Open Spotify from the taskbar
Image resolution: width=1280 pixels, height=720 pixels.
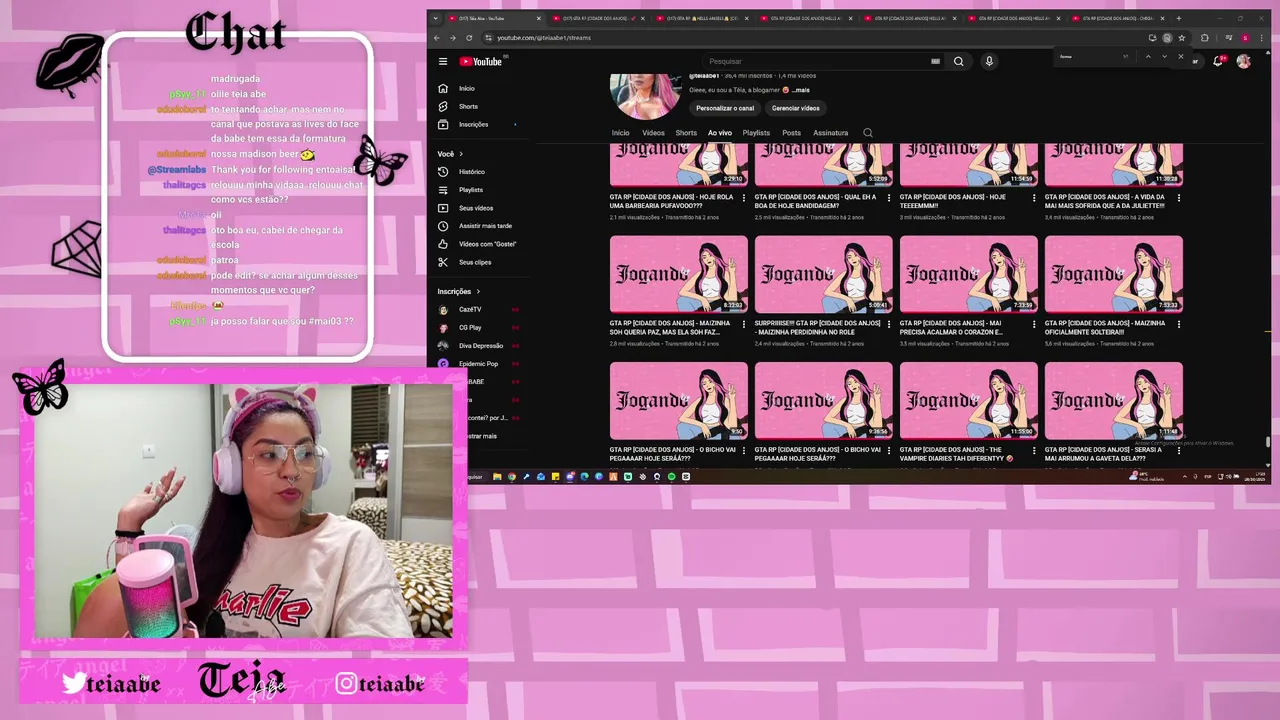point(671,477)
